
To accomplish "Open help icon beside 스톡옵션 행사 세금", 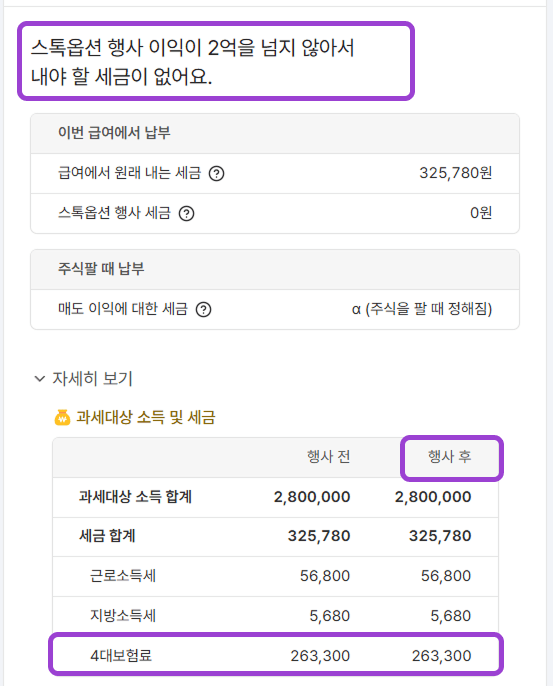I will [186, 214].
